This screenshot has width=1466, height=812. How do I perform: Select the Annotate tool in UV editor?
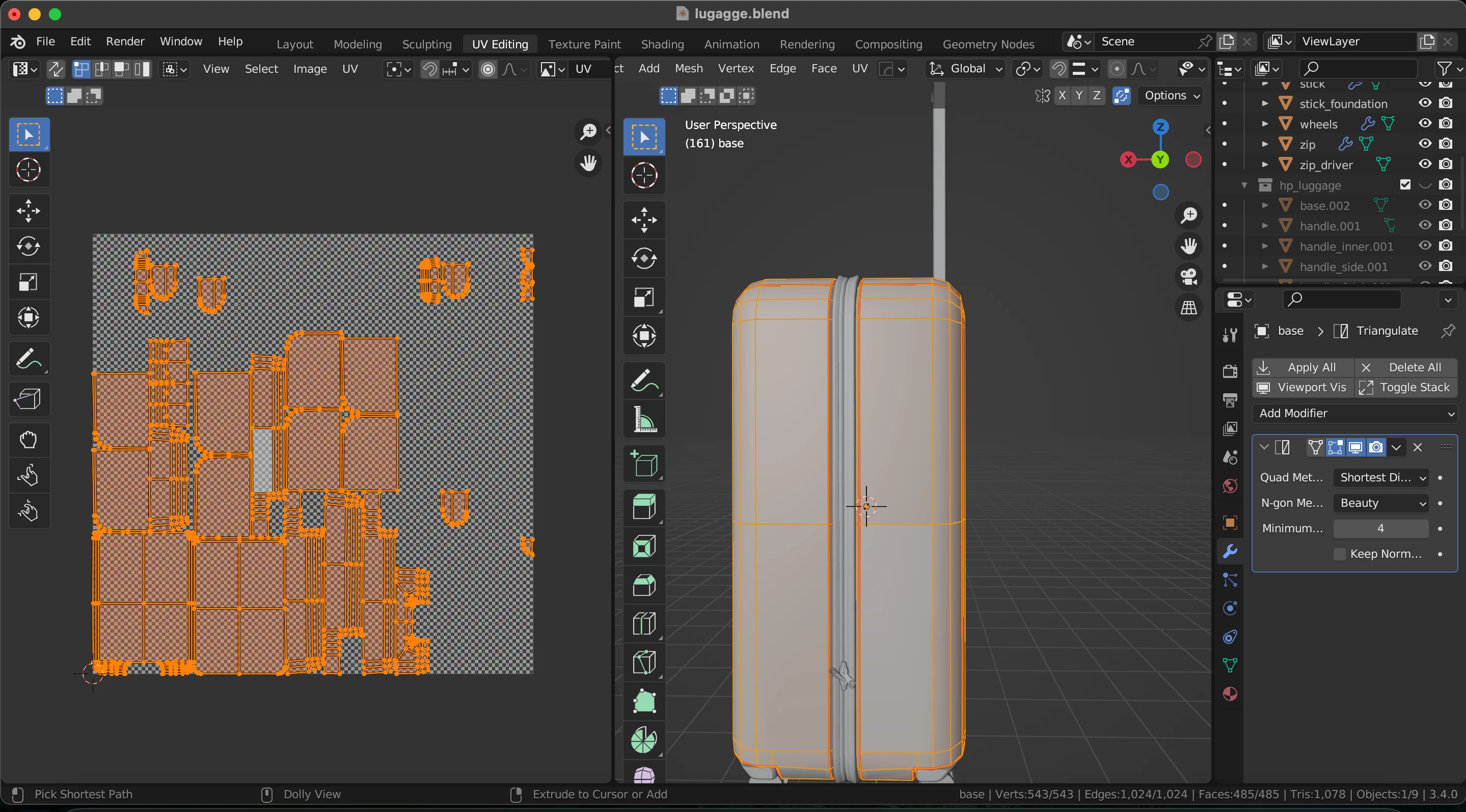[x=29, y=359]
